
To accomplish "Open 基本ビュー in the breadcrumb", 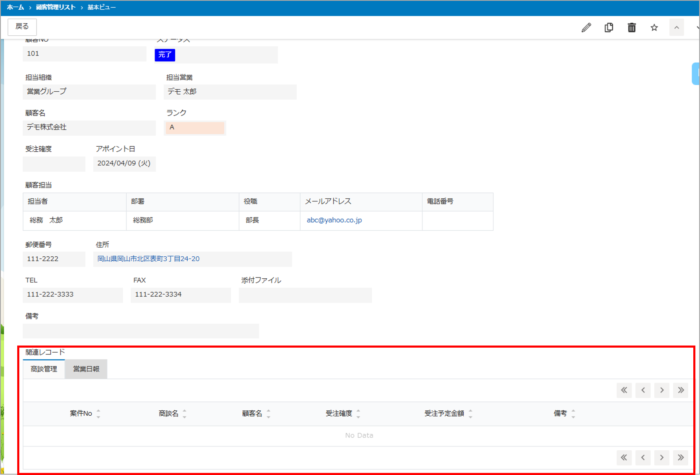I will pos(102,8).
